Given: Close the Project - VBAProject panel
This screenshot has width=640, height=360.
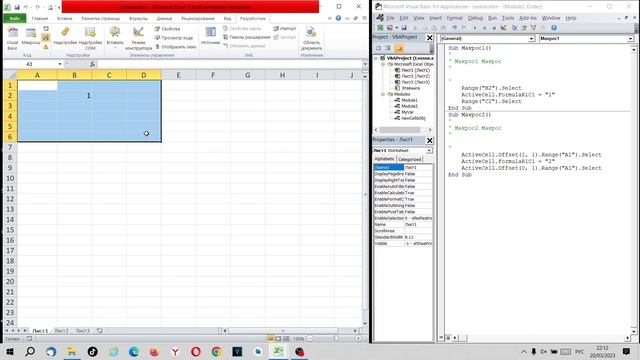Looking at the screenshot, I should 429,38.
